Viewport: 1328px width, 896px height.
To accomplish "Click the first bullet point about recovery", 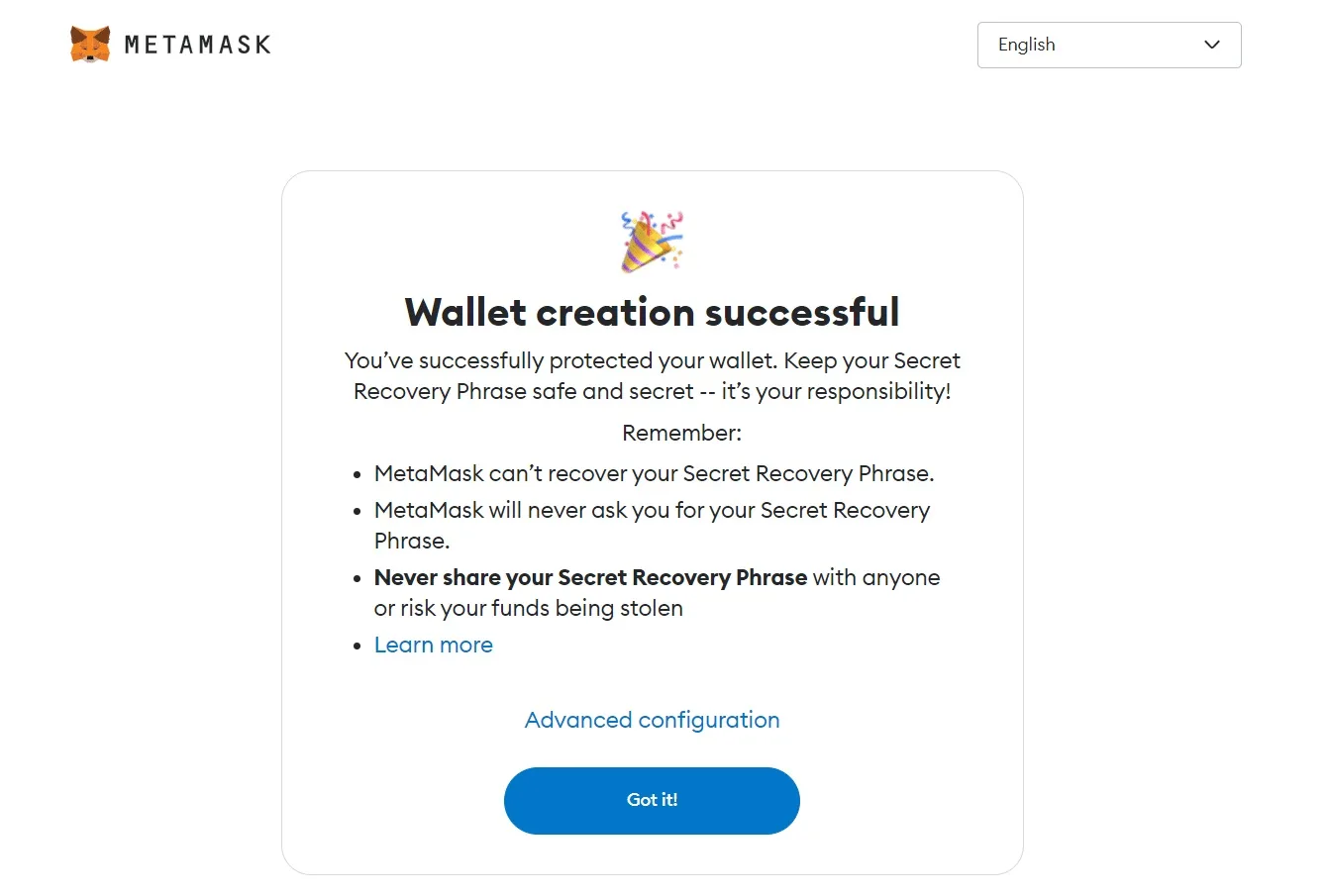I will click(654, 473).
